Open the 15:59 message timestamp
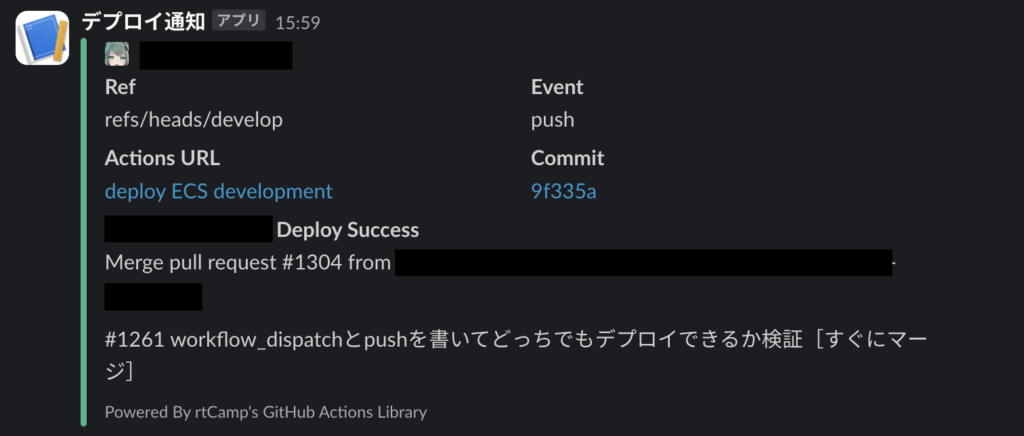Screen dimensions: 1024x436 [298, 22]
